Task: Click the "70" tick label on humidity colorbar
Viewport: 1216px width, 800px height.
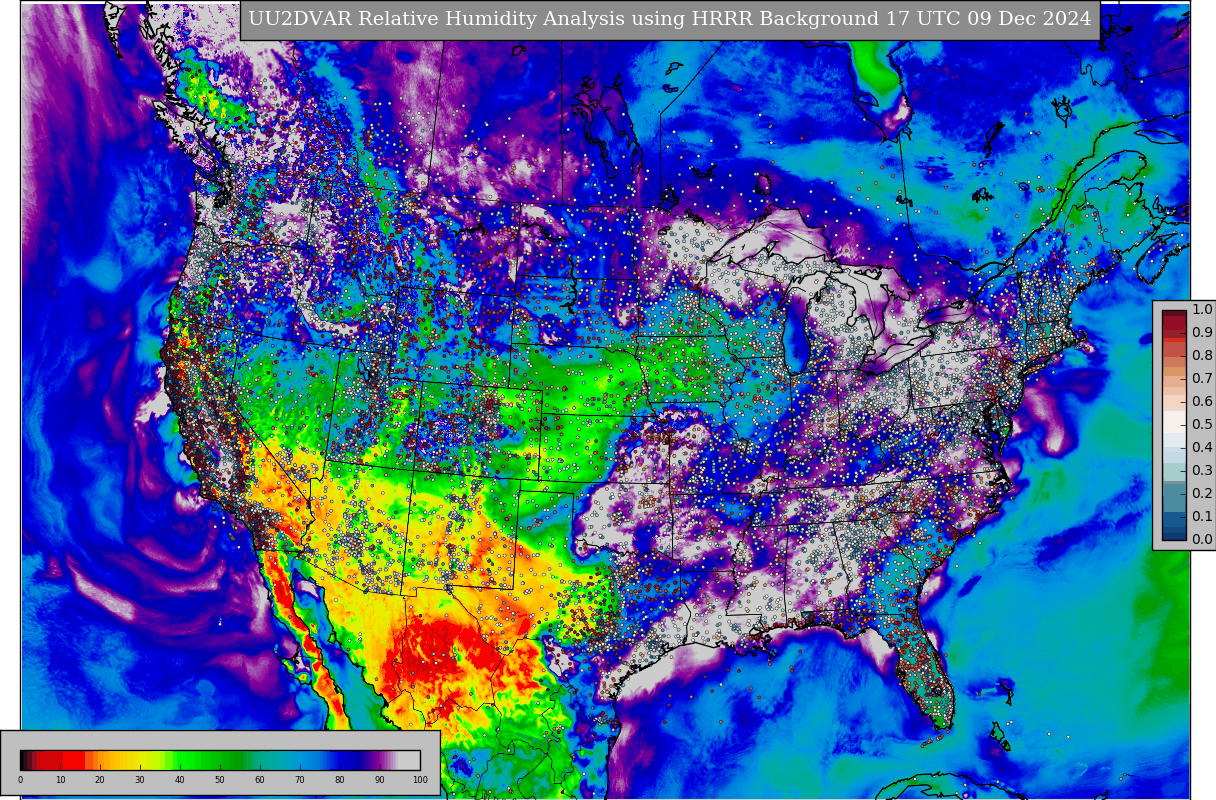Action: [x=300, y=780]
